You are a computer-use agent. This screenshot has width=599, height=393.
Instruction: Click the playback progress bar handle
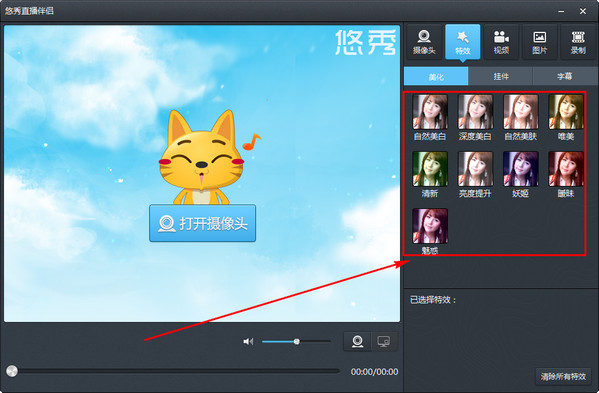coord(12,371)
